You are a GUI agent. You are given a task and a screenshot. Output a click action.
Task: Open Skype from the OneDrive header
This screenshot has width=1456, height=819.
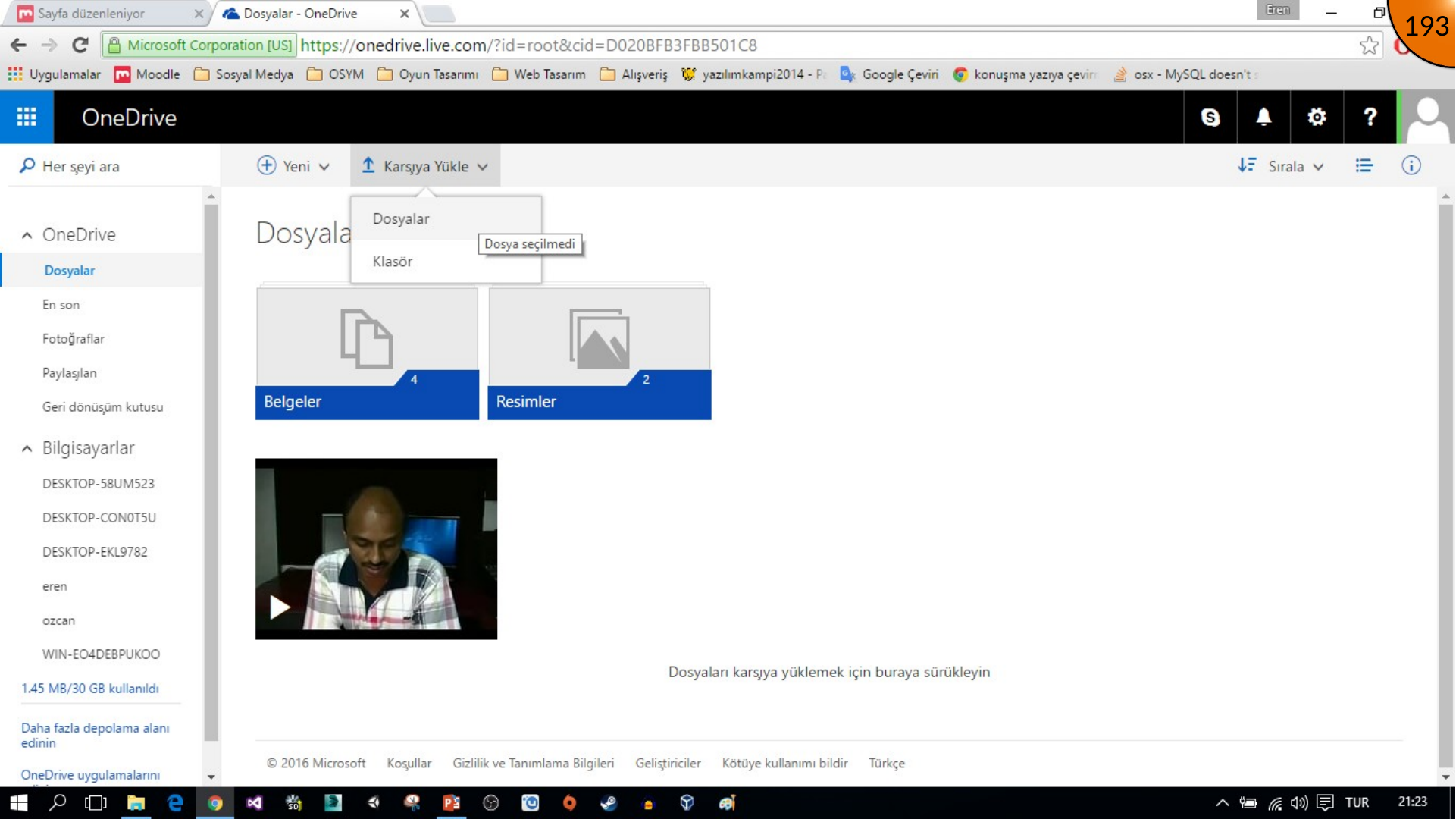[1210, 117]
